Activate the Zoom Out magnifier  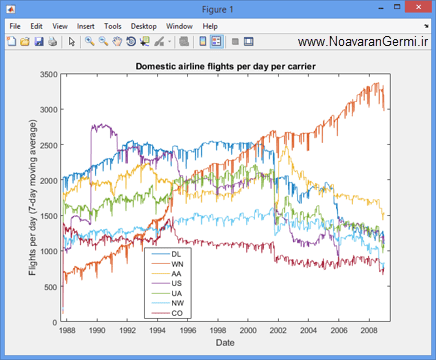point(103,42)
